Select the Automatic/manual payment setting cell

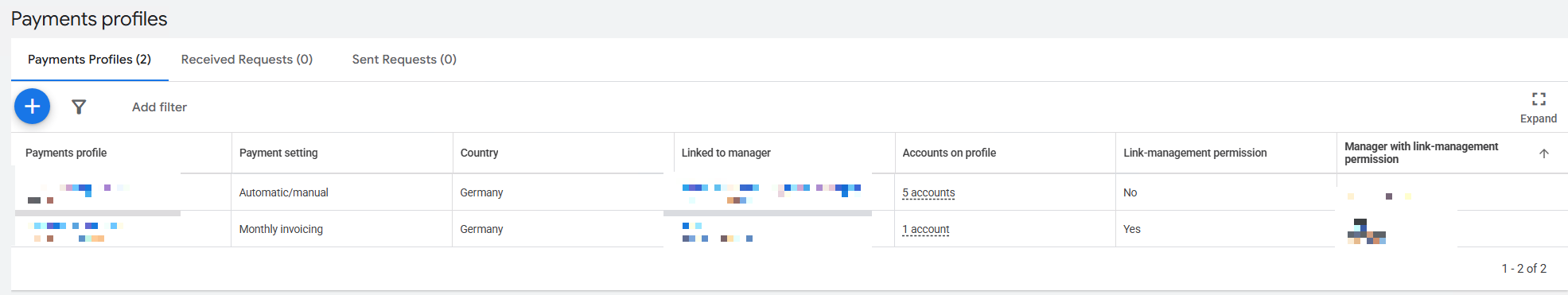pos(284,192)
